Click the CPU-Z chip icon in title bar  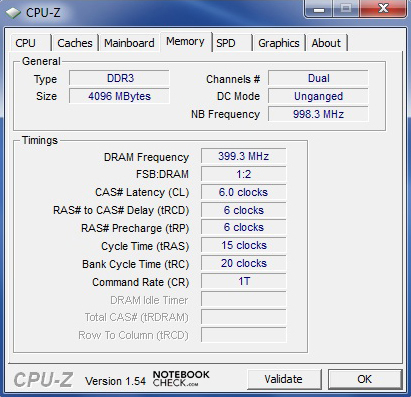[x=13, y=13]
